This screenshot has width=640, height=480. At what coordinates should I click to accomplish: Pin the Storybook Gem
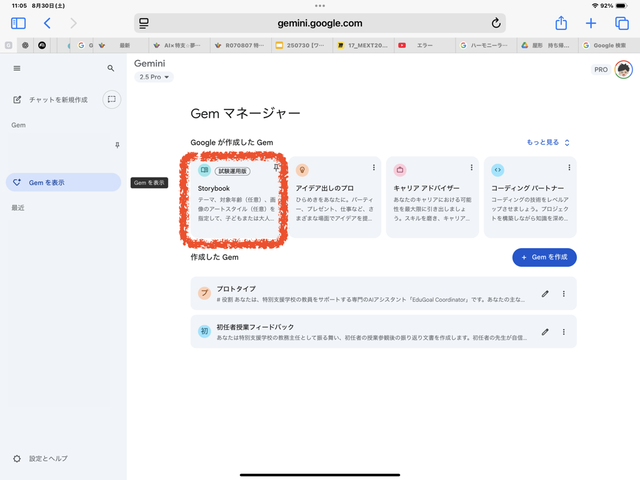pyautogui.click(x=276, y=167)
